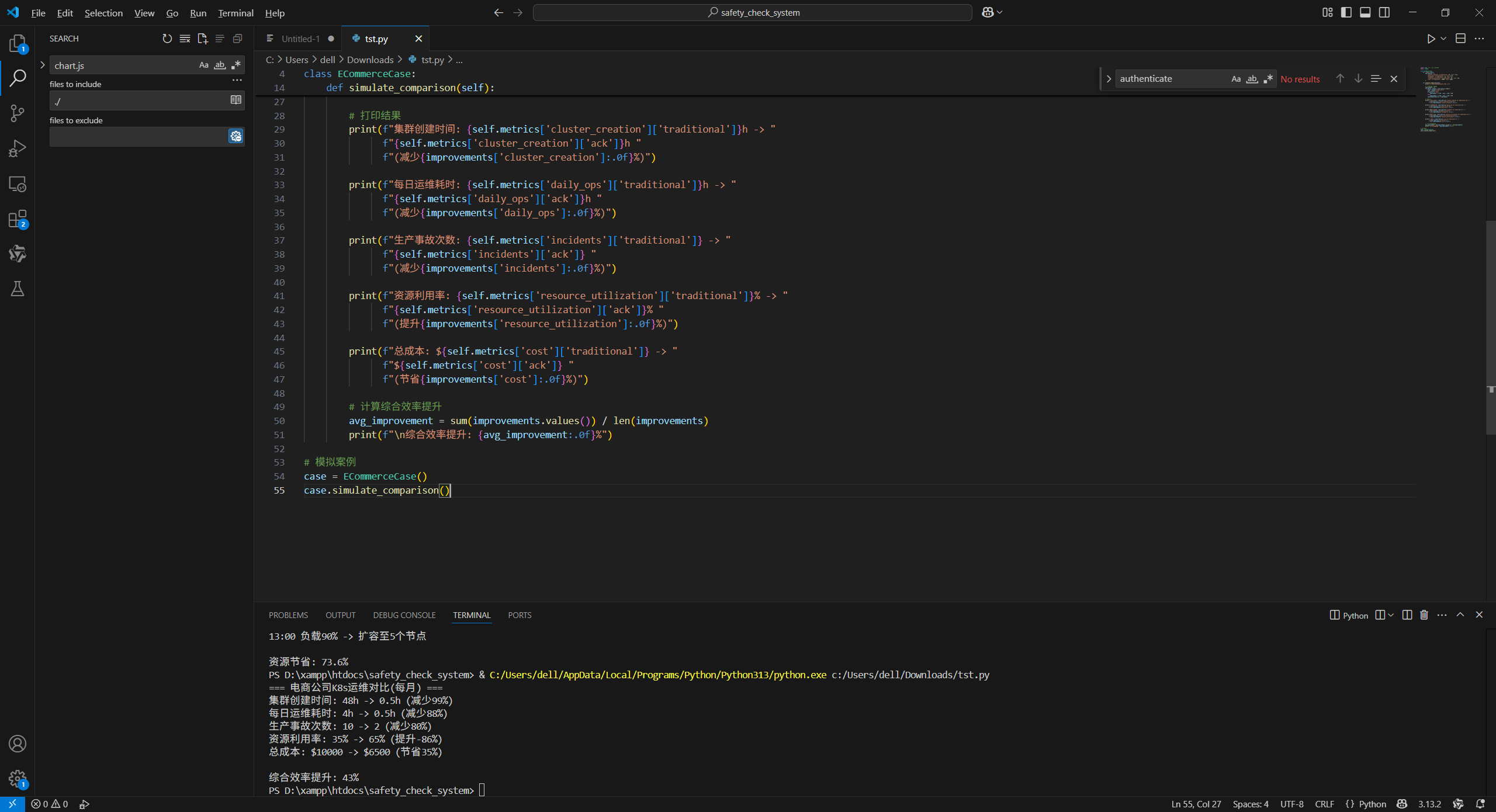
Task: Toggle regex in find widget
Action: 1268,79
